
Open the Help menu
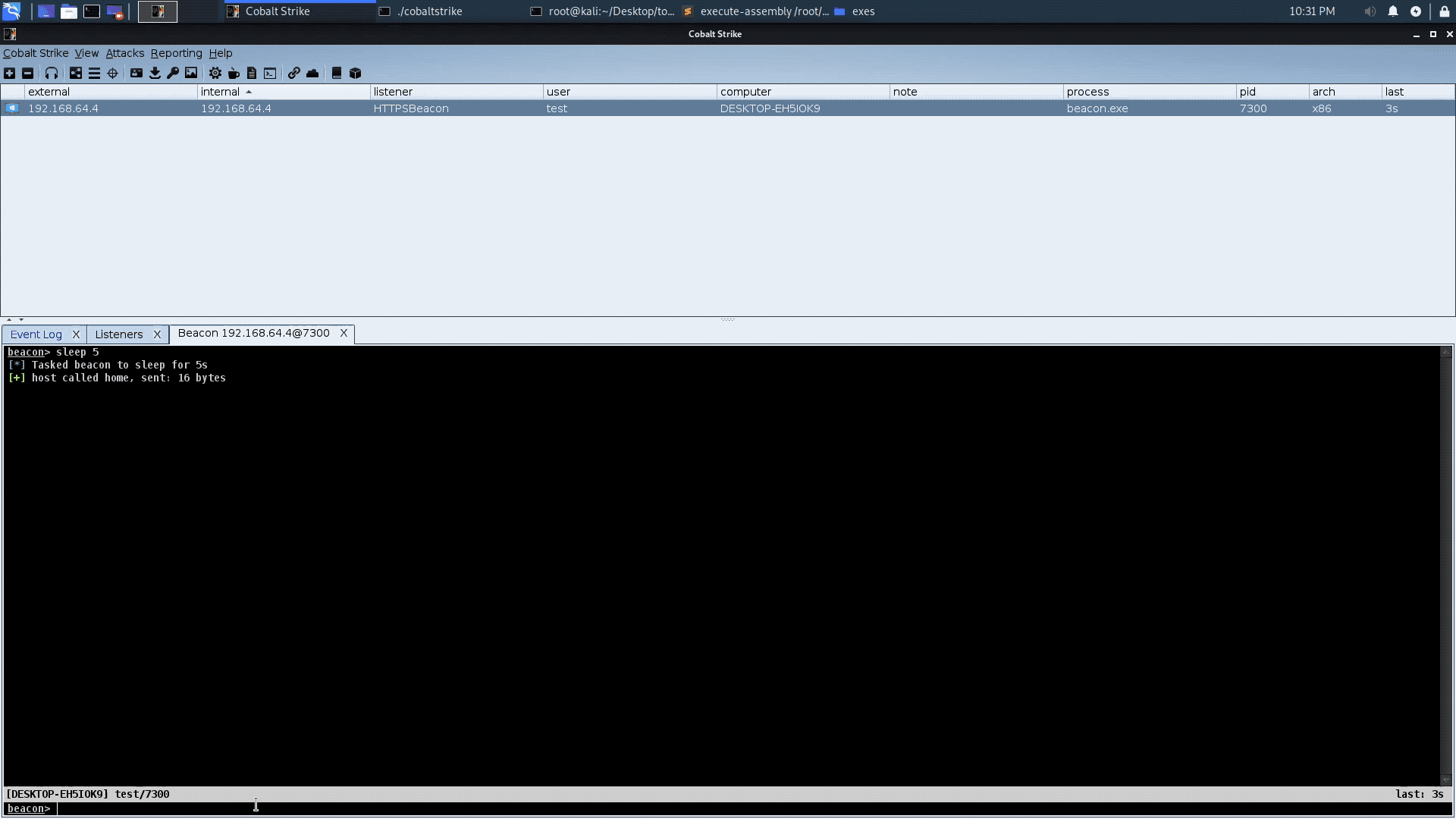pyautogui.click(x=221, y=53)
